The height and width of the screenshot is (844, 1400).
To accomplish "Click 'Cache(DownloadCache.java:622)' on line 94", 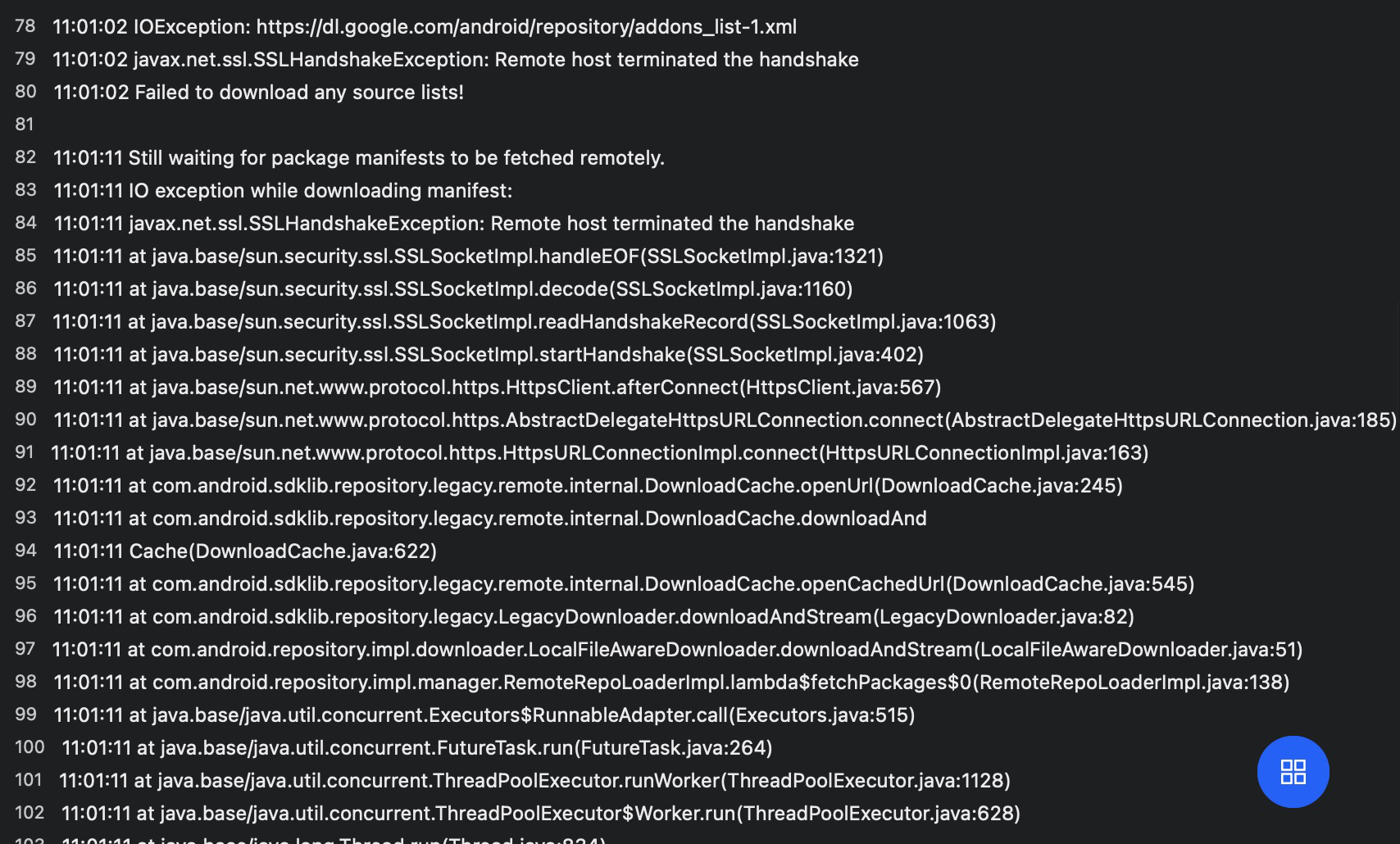I will pos(283,551).
